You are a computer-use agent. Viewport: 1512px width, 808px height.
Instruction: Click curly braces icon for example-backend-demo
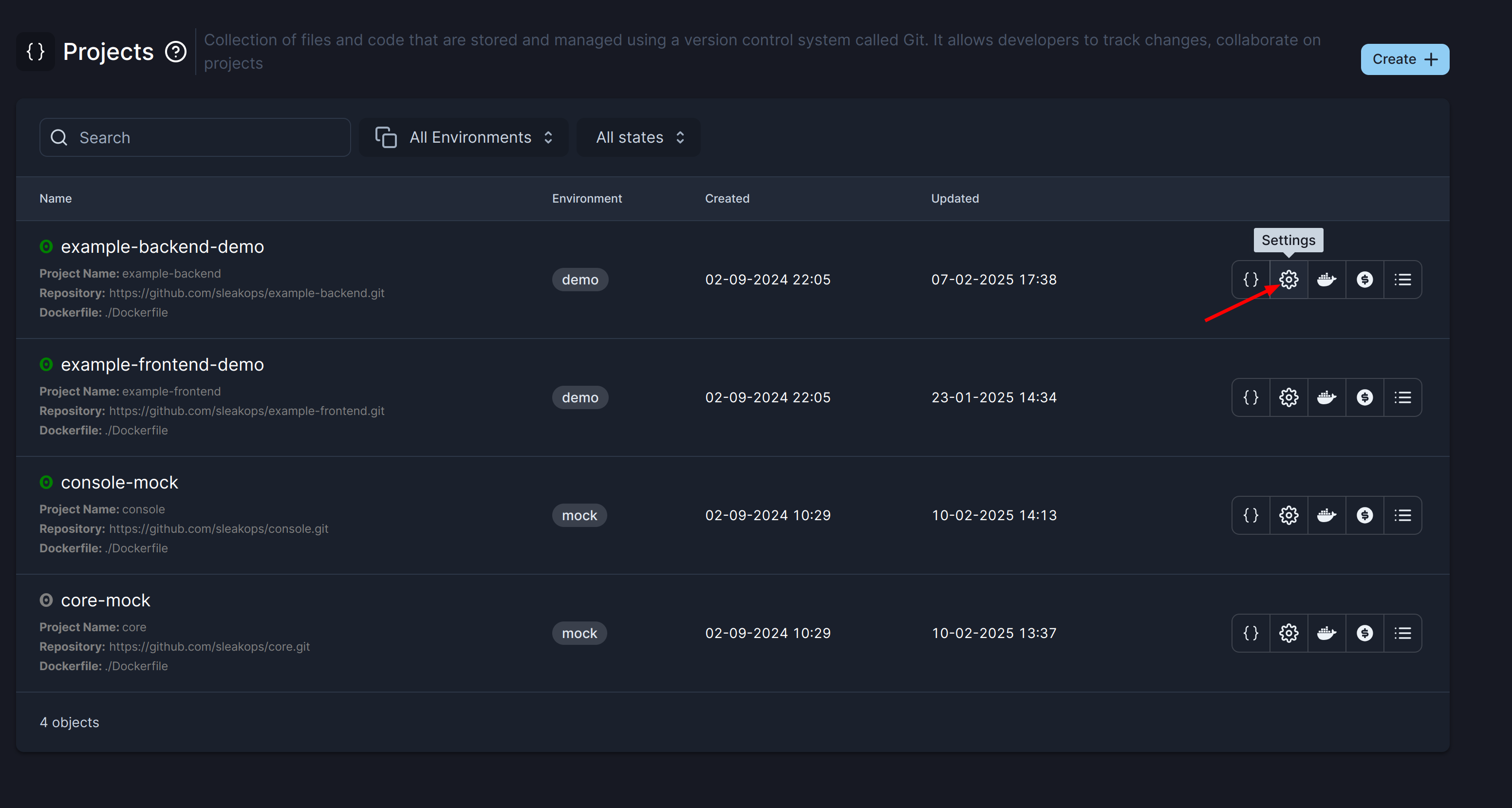point(1251,280)
